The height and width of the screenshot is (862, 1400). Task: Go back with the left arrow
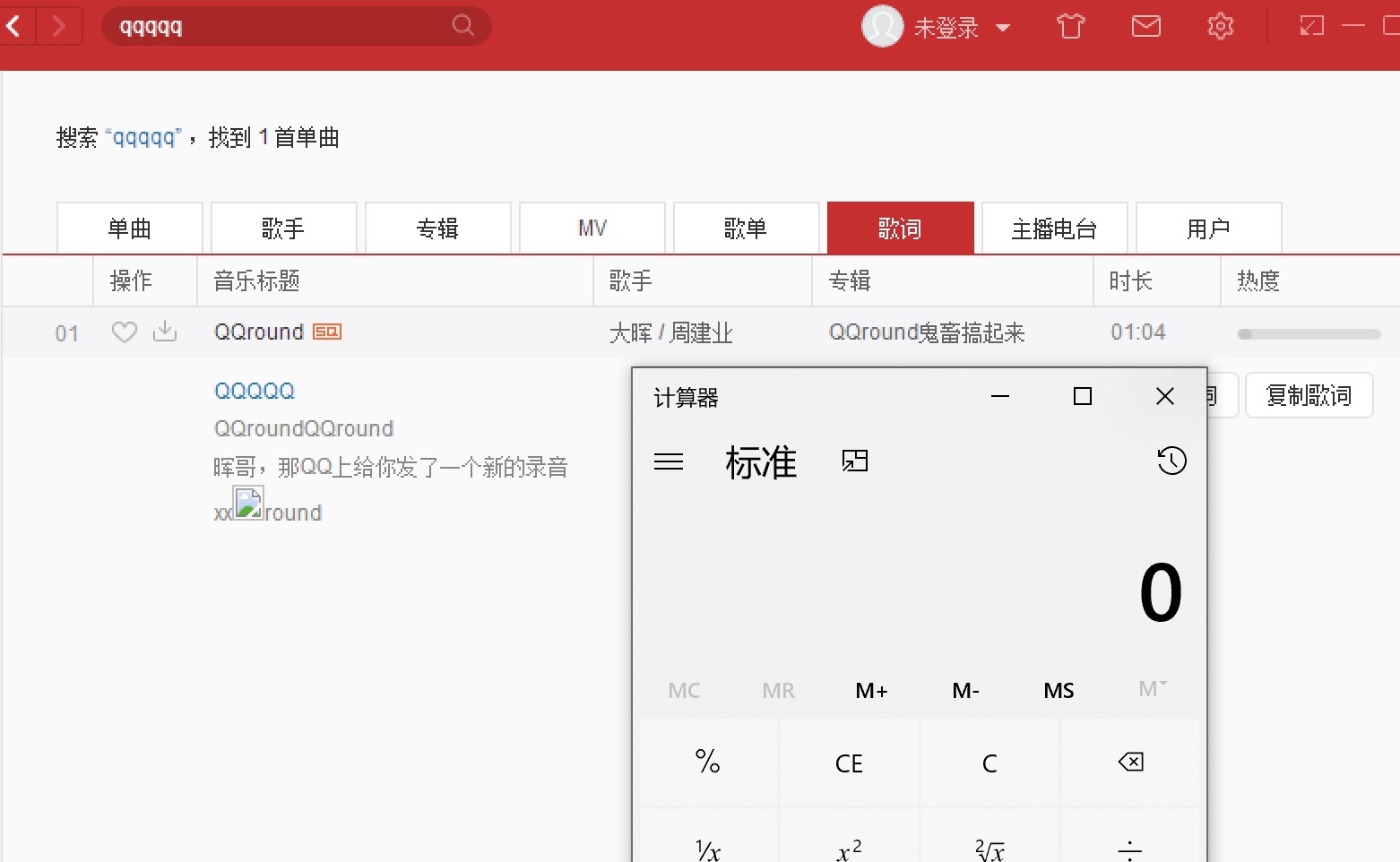[14, 26]
